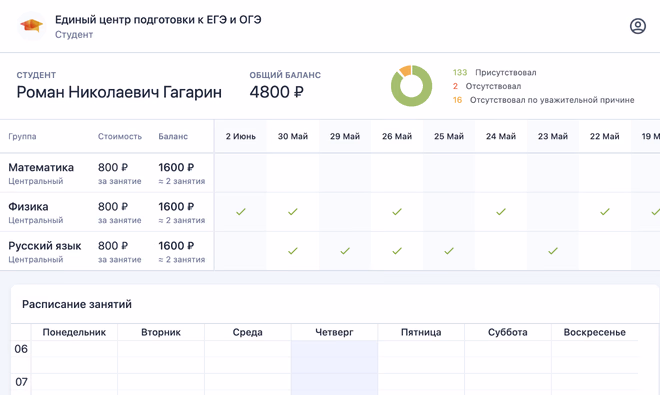Click the Пятница schedule column header
The width and height of the screenshot is (660, 395).
(x=421, y=332)
